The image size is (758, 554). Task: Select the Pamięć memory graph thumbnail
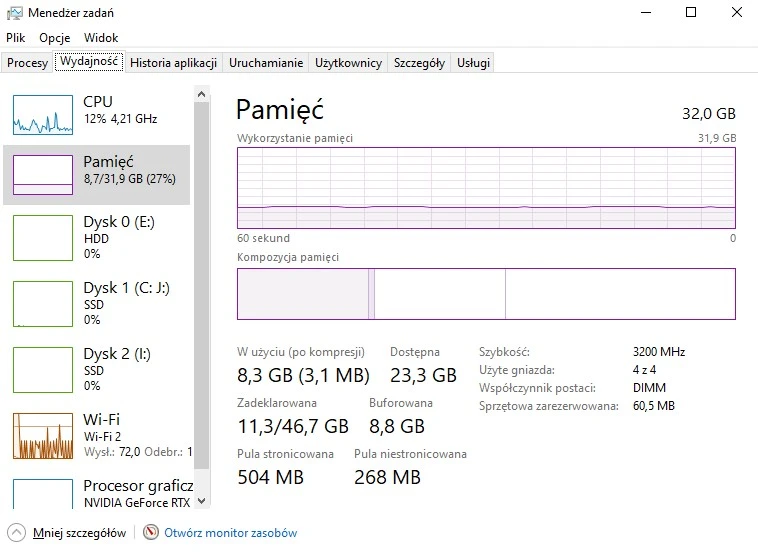[43, 175]
